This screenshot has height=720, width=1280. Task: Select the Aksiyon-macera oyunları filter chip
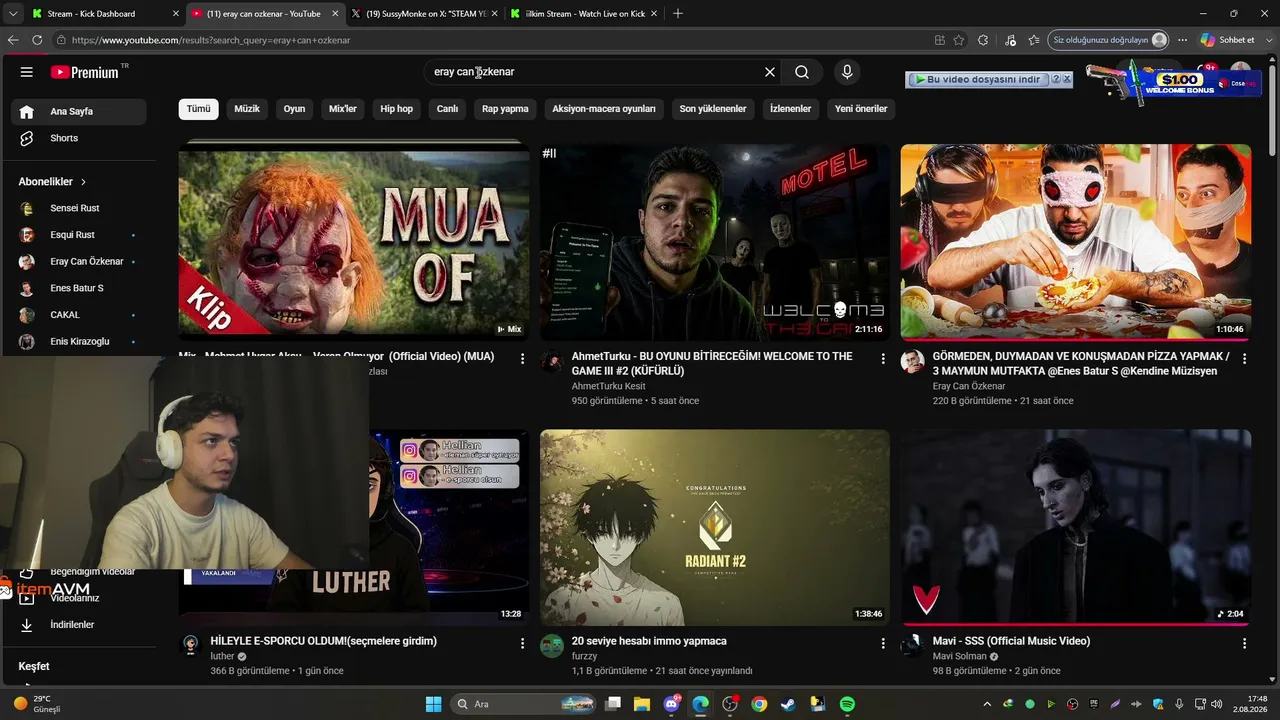tap(604, 109)
